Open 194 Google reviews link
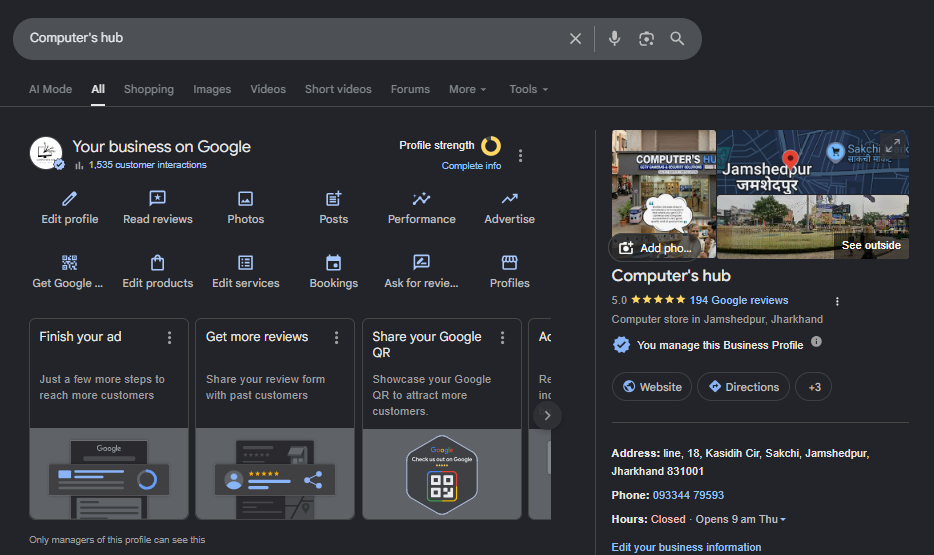This screenshot has height=555, width=934. (739, 300)
